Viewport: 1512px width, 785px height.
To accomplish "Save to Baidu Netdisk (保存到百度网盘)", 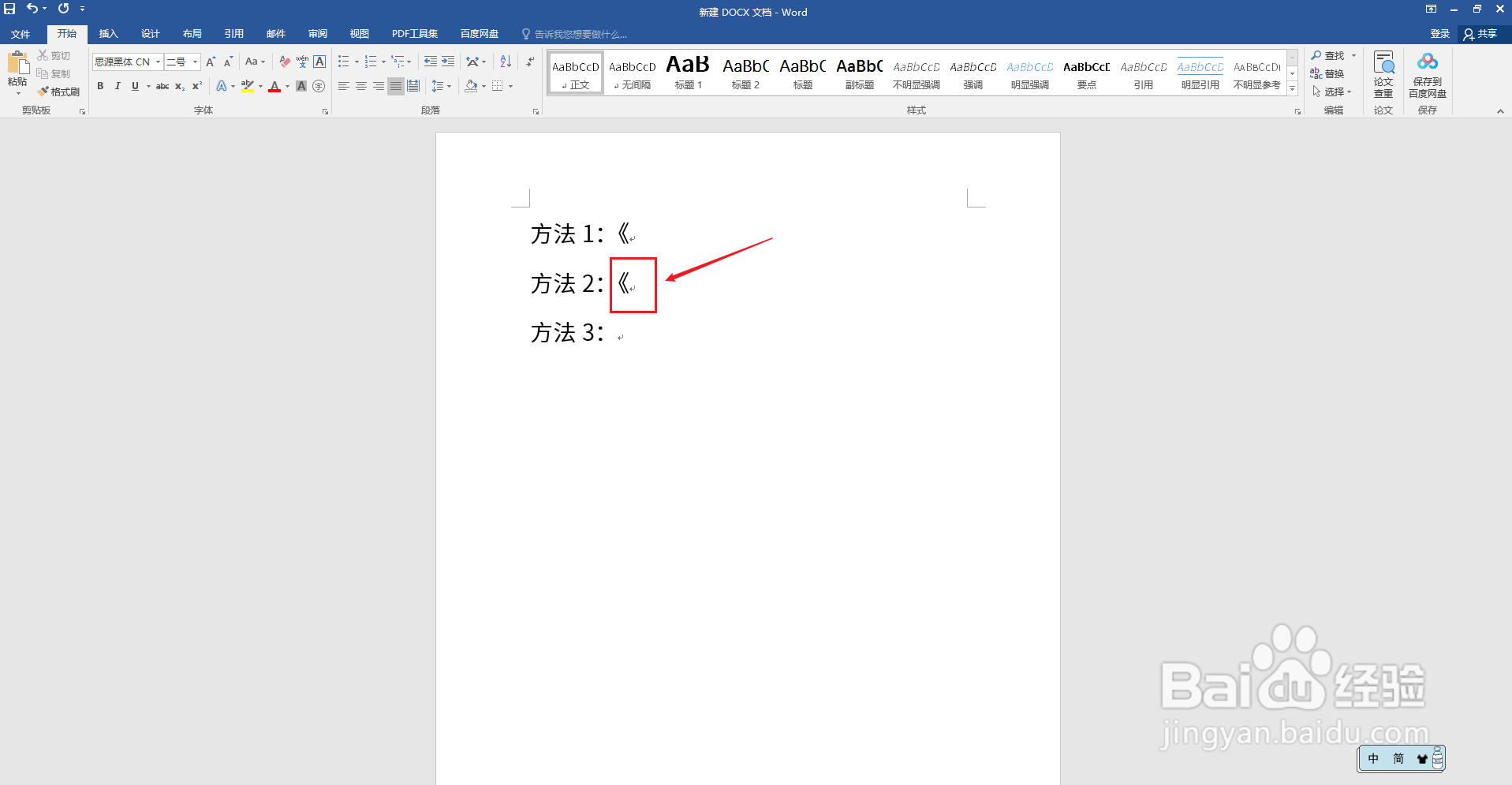I will [1428, 74].
